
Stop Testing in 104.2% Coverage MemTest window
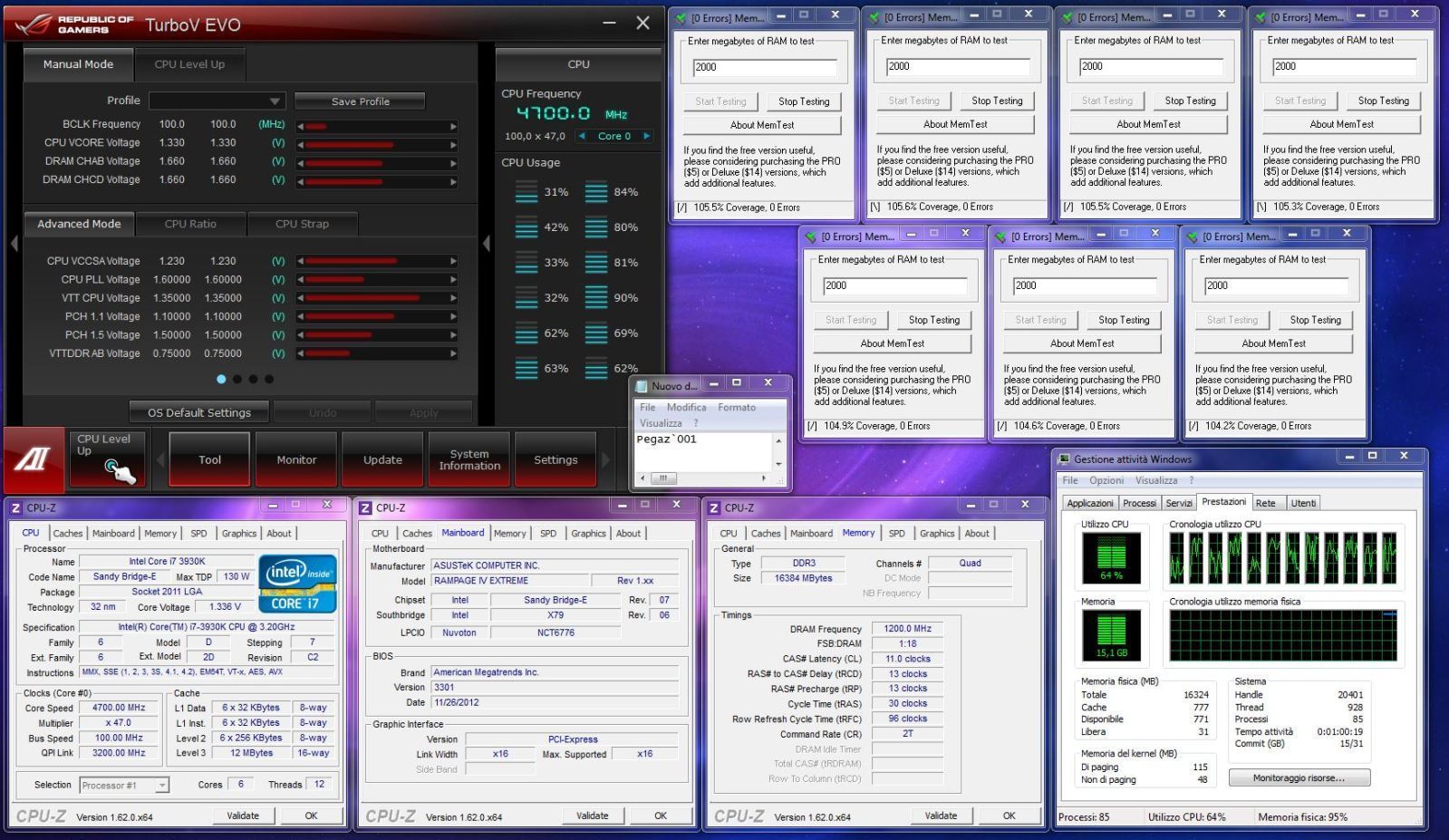click(x=1315, y=320)
